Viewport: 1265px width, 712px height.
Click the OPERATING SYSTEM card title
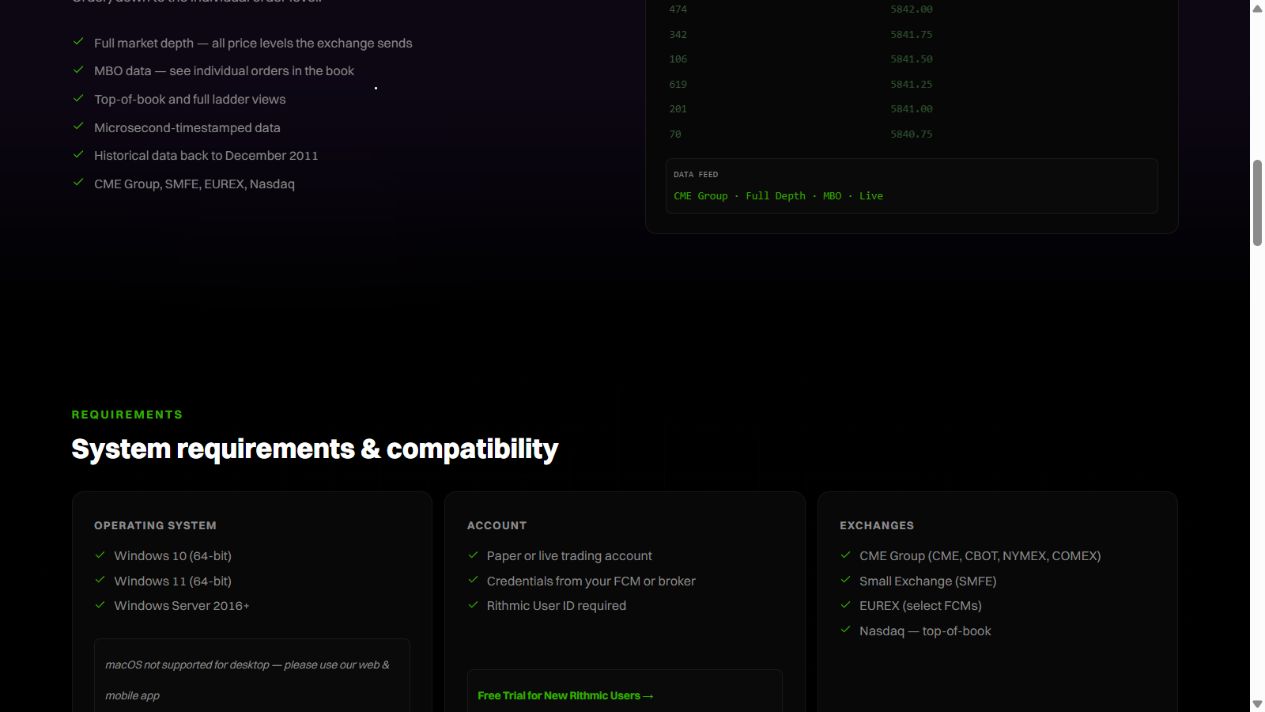pyautogui.click(x=155, y=525)
